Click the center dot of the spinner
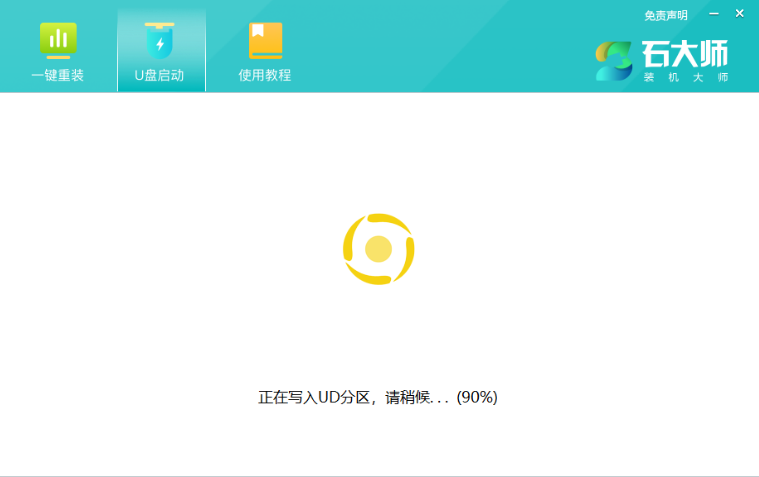The height and width of the screenshot is (477, 759). [x=378, y=248]
